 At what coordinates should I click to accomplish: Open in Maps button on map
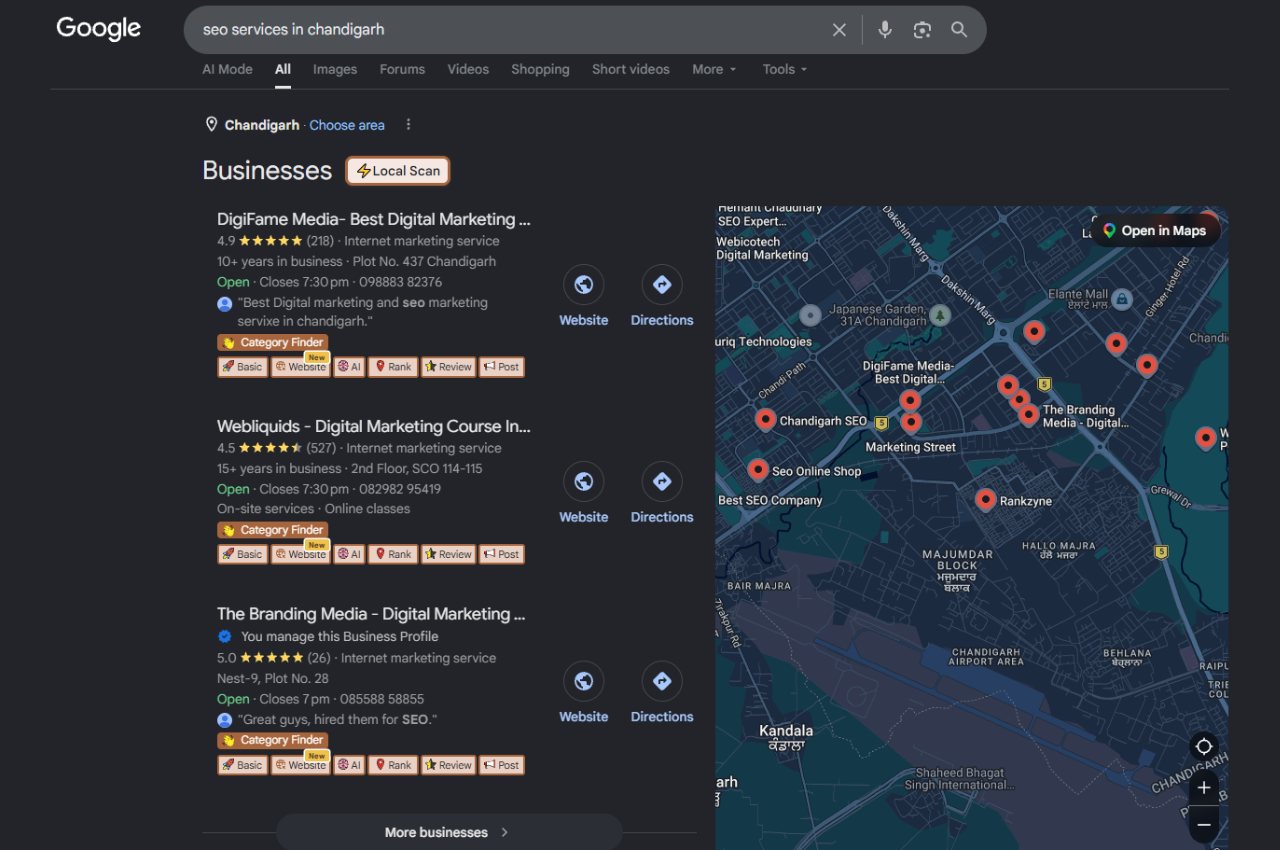(x=1155, y=231)
